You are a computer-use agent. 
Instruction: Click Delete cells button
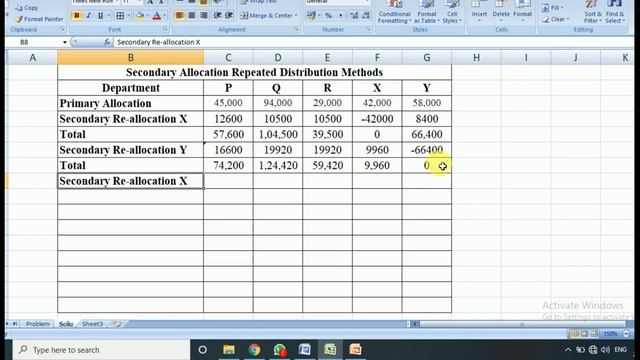coord(501,12)
